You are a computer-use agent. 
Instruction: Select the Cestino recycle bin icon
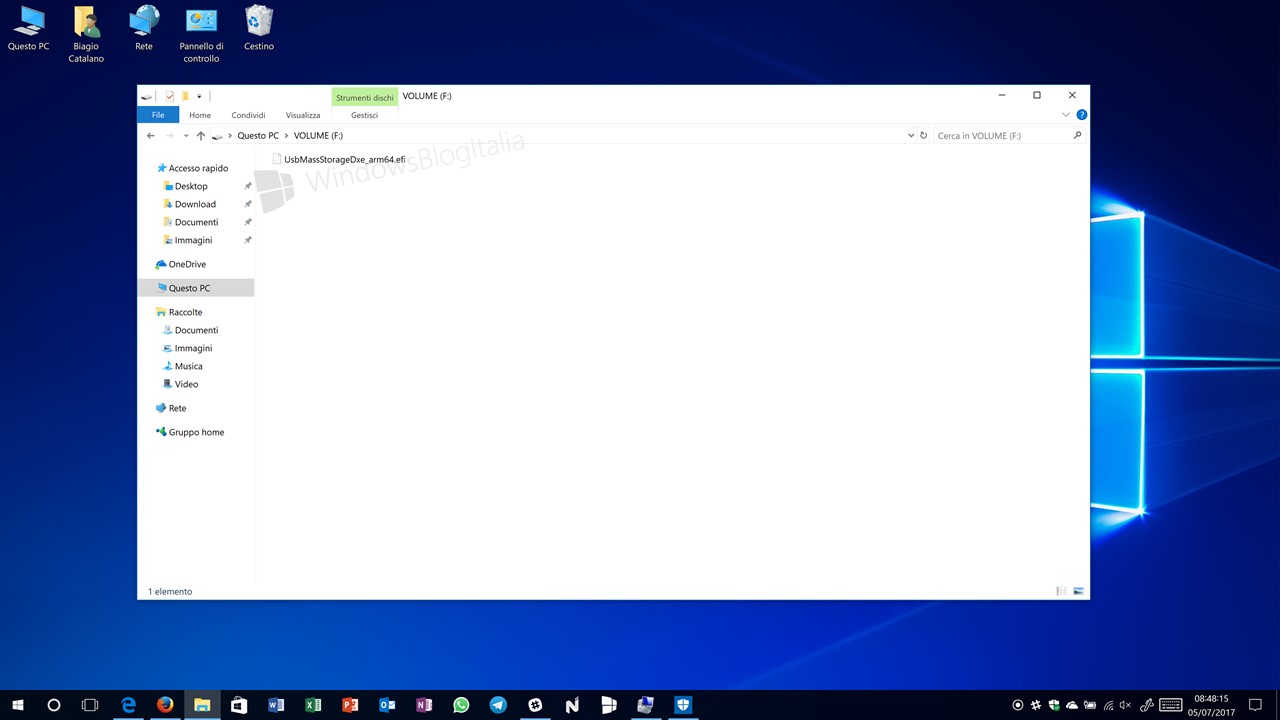(x=259, y=28)
